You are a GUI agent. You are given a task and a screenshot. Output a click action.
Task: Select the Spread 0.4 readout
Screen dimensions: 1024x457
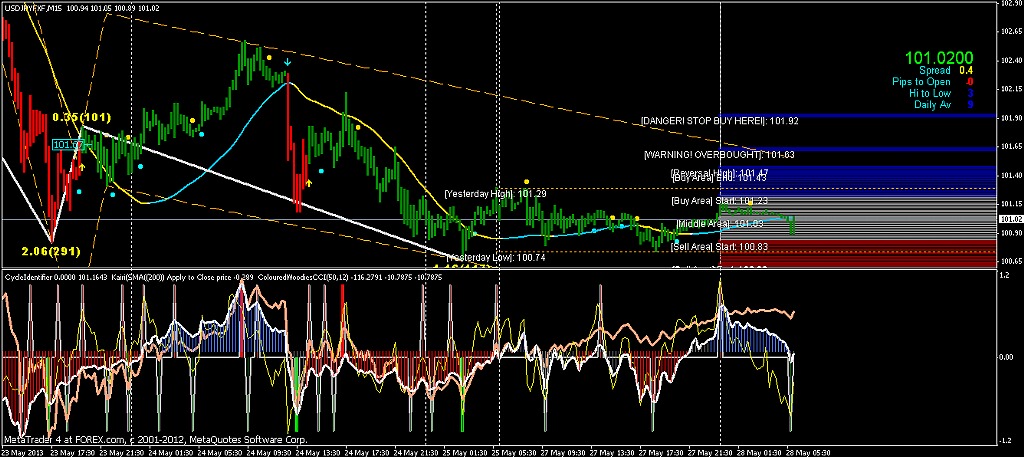tap(944, 70)
